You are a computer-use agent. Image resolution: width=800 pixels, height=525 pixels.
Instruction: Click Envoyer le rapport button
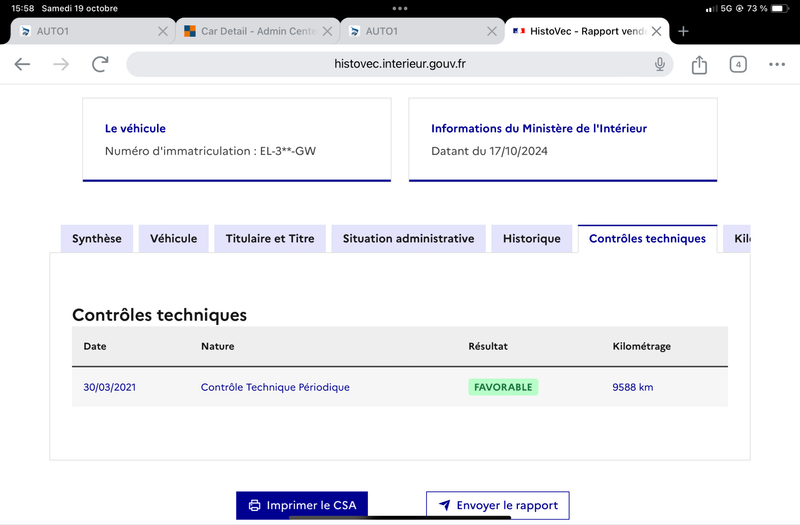[x=497, y=505]
